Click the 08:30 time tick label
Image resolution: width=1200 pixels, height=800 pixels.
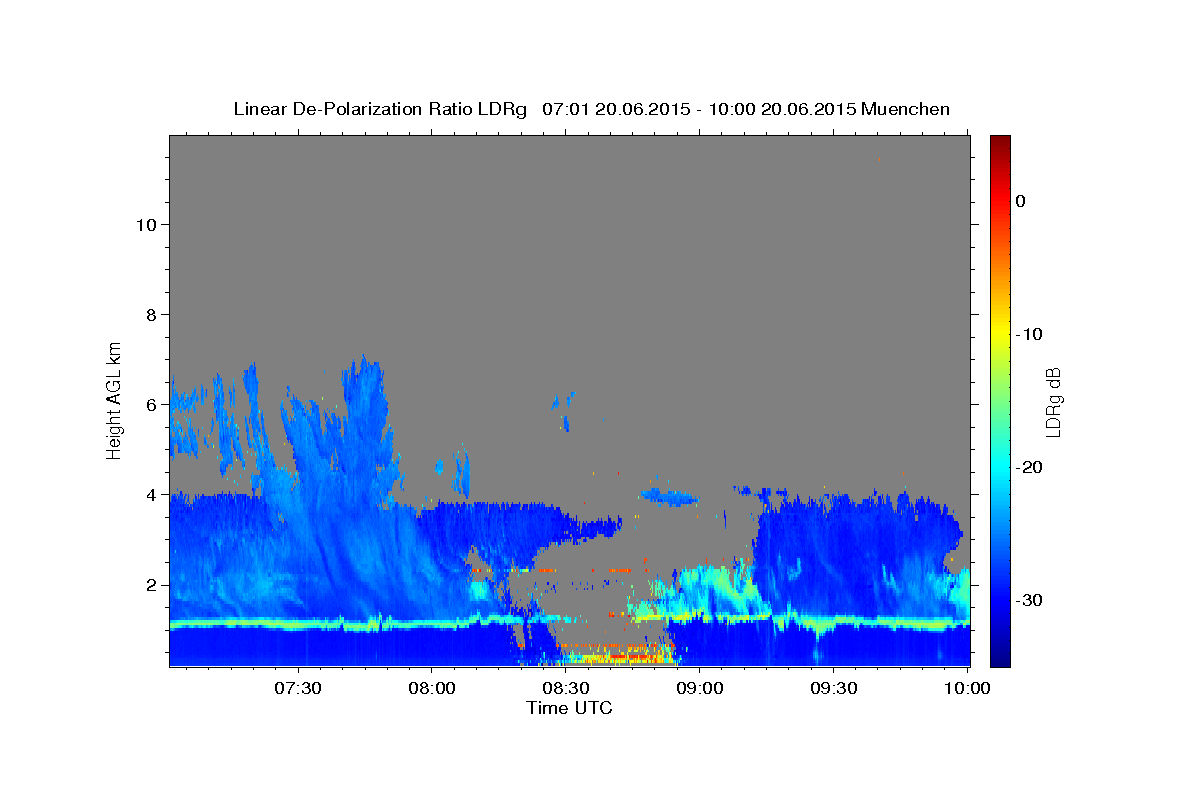(566, 688)
